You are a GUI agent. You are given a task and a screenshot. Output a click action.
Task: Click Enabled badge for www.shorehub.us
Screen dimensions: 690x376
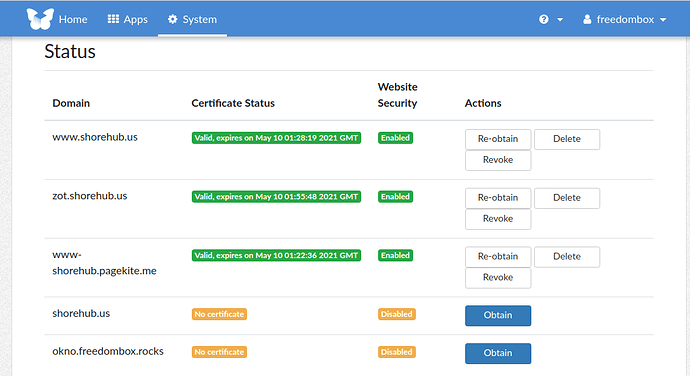(x=395, y=138)
